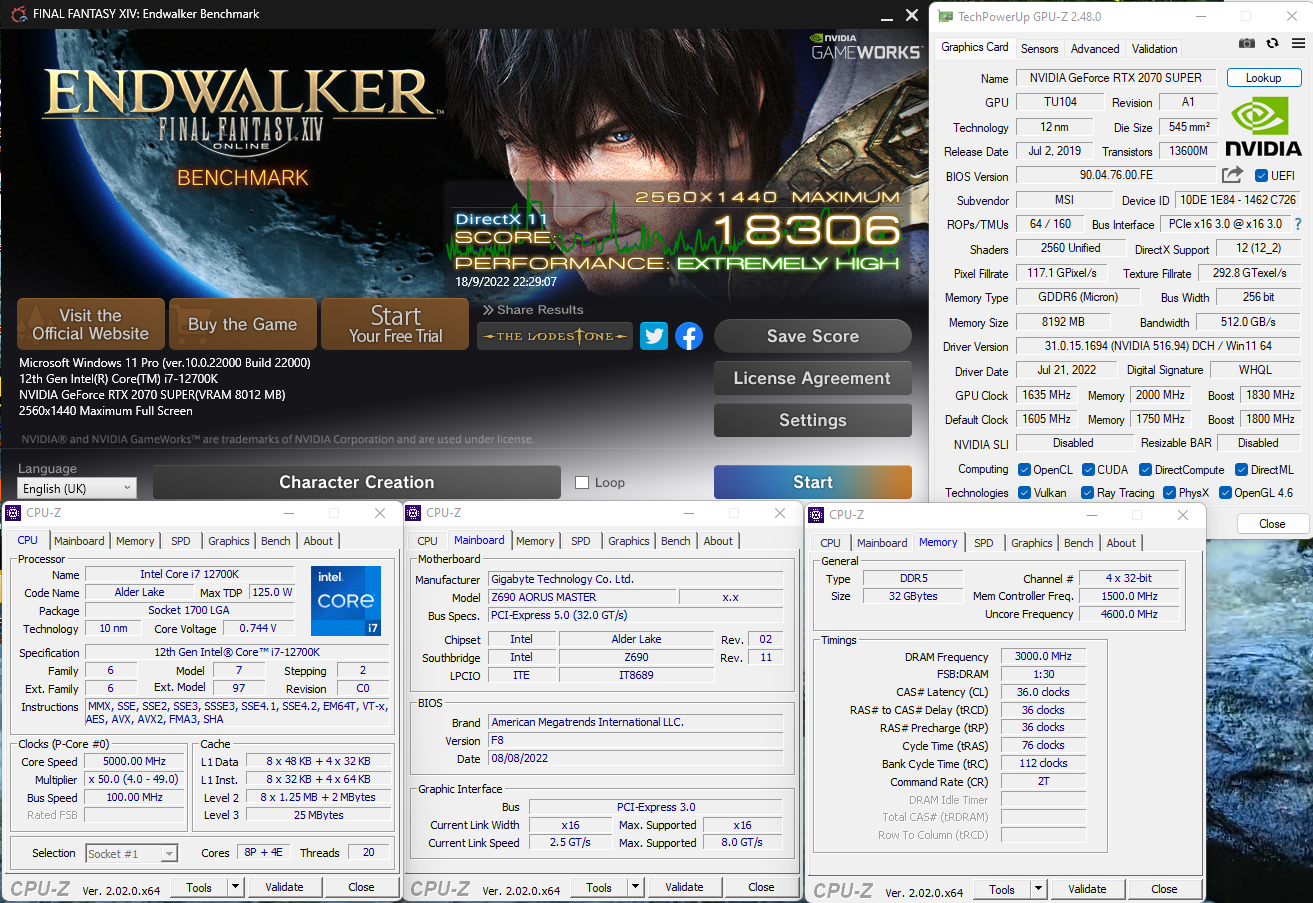Click GPU-Z title bar app icon
The width and height of the screenshot is (1313, 903).
coord(944,16)
